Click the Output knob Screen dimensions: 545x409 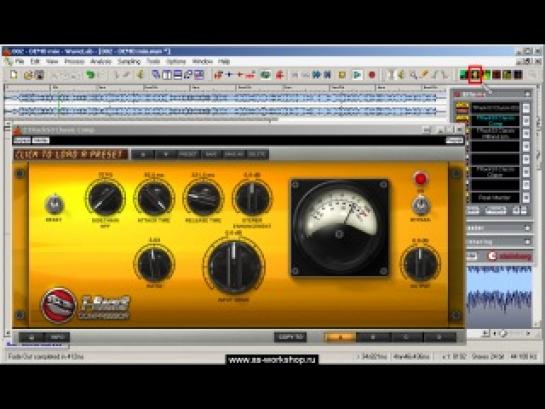[421, 264]
